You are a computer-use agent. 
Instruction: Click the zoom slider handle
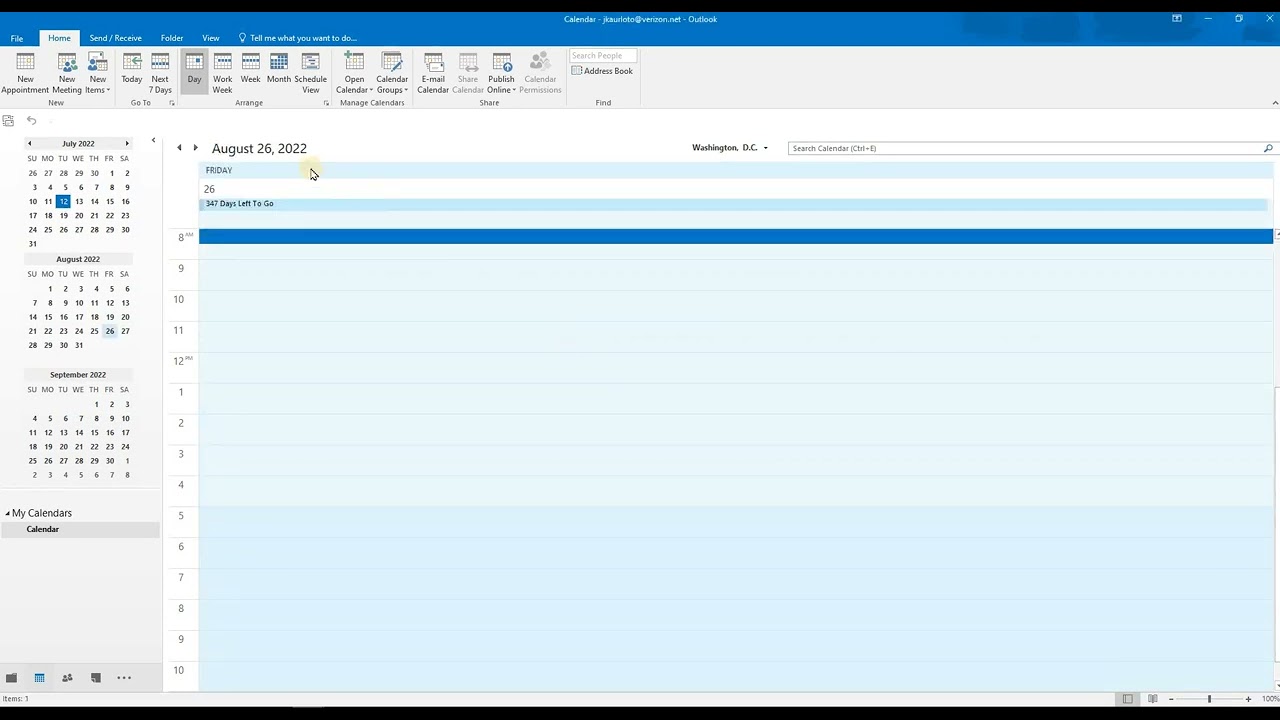pos(1209,699)
